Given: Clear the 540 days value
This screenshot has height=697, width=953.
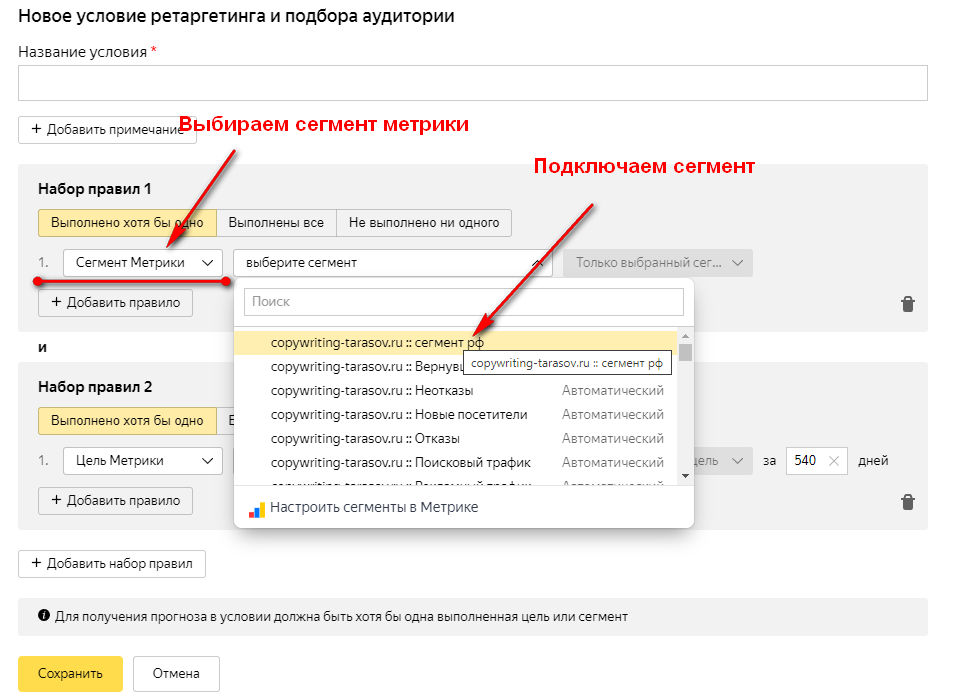Looking at the screenshot, I should click(834, 461).
